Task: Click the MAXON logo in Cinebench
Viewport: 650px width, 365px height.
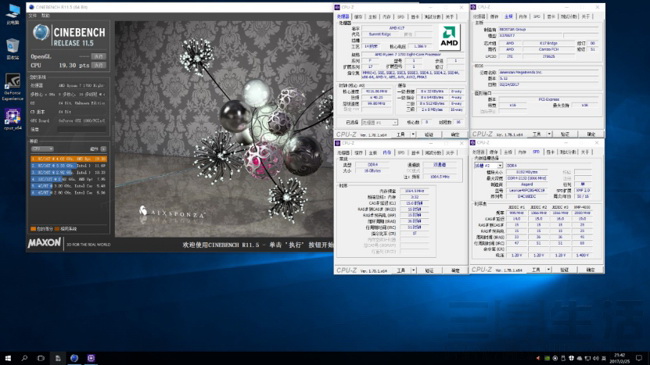Action: pyautogui.click(x=44, y=243)
